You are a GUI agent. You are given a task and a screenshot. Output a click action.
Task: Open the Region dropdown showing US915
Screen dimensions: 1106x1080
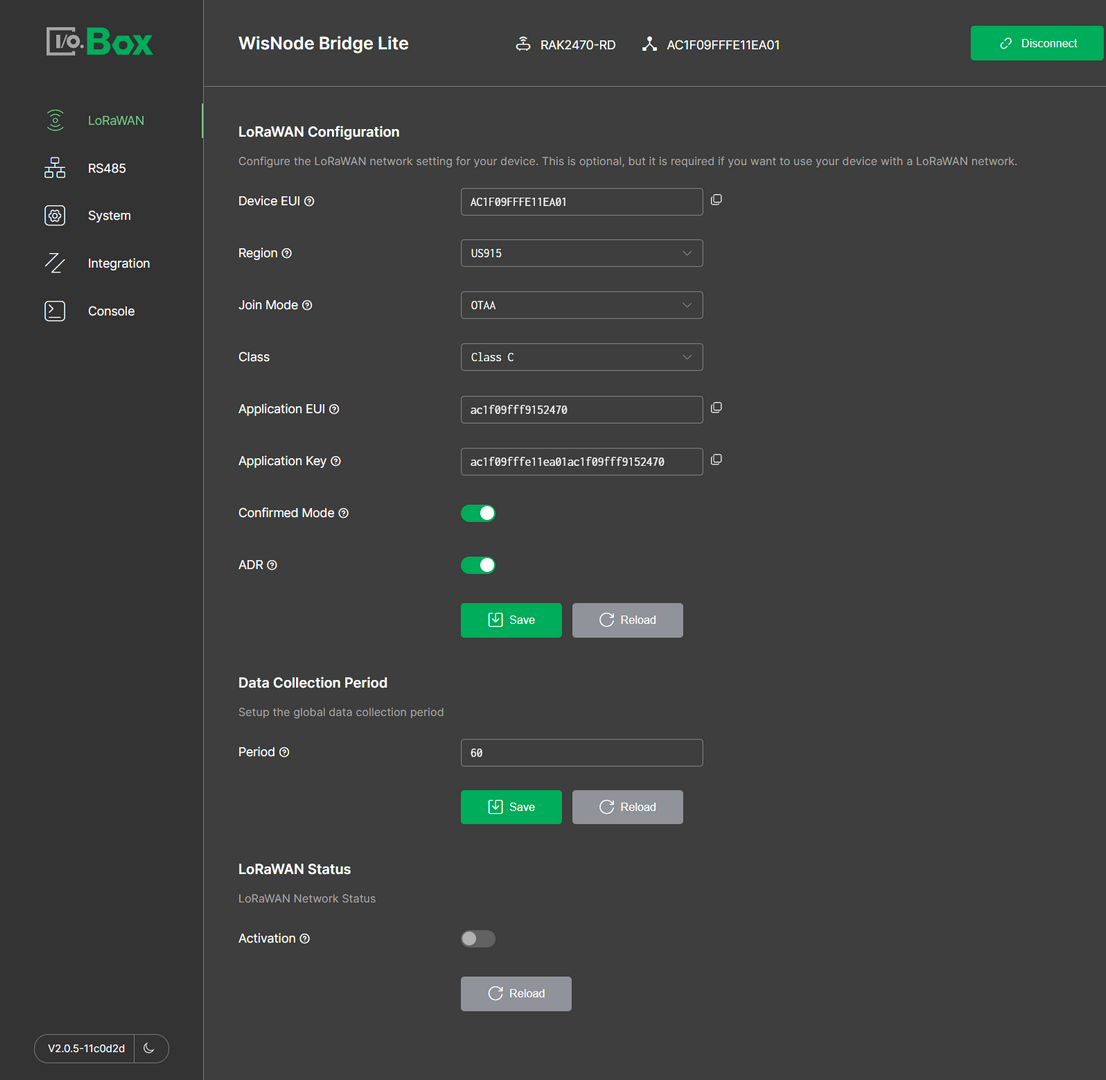click(x=582, y=253)
